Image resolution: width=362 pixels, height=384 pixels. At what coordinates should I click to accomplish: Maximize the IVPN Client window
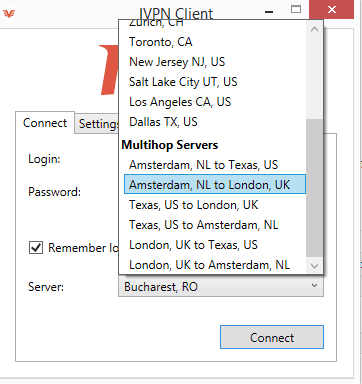[x=296, y=9]
